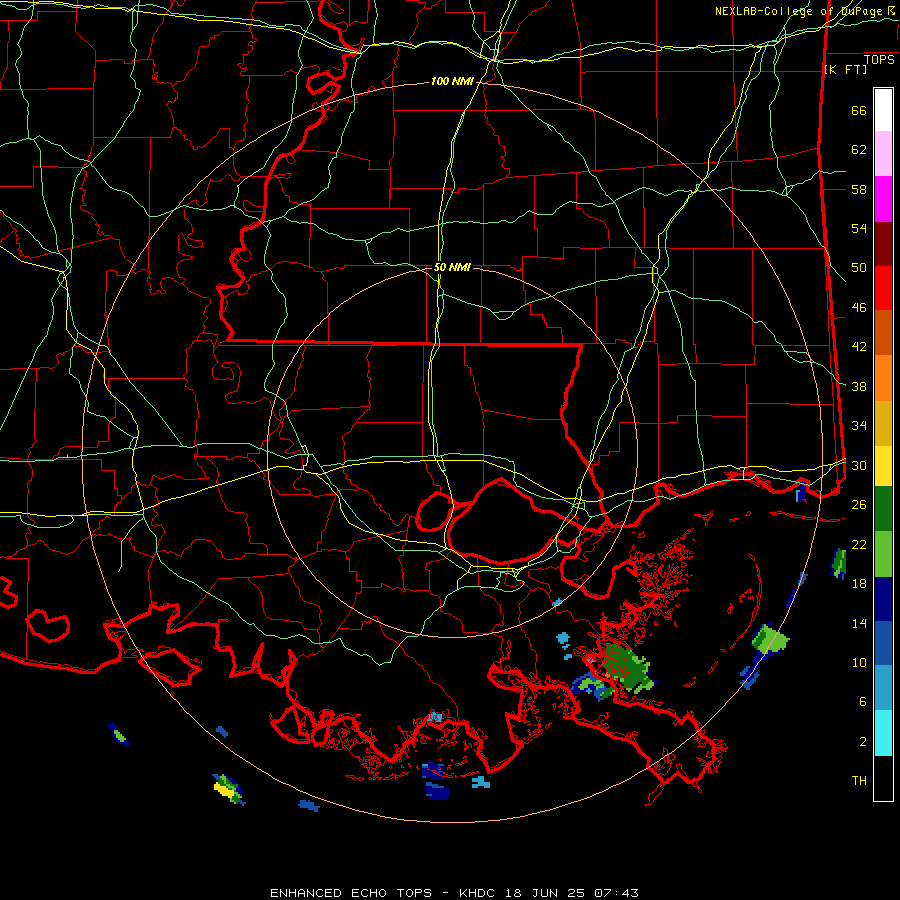This screenshot has width=900, height=900.
Task: Click the '100 NMI' range ring label
Action: (x=452, y=82)
